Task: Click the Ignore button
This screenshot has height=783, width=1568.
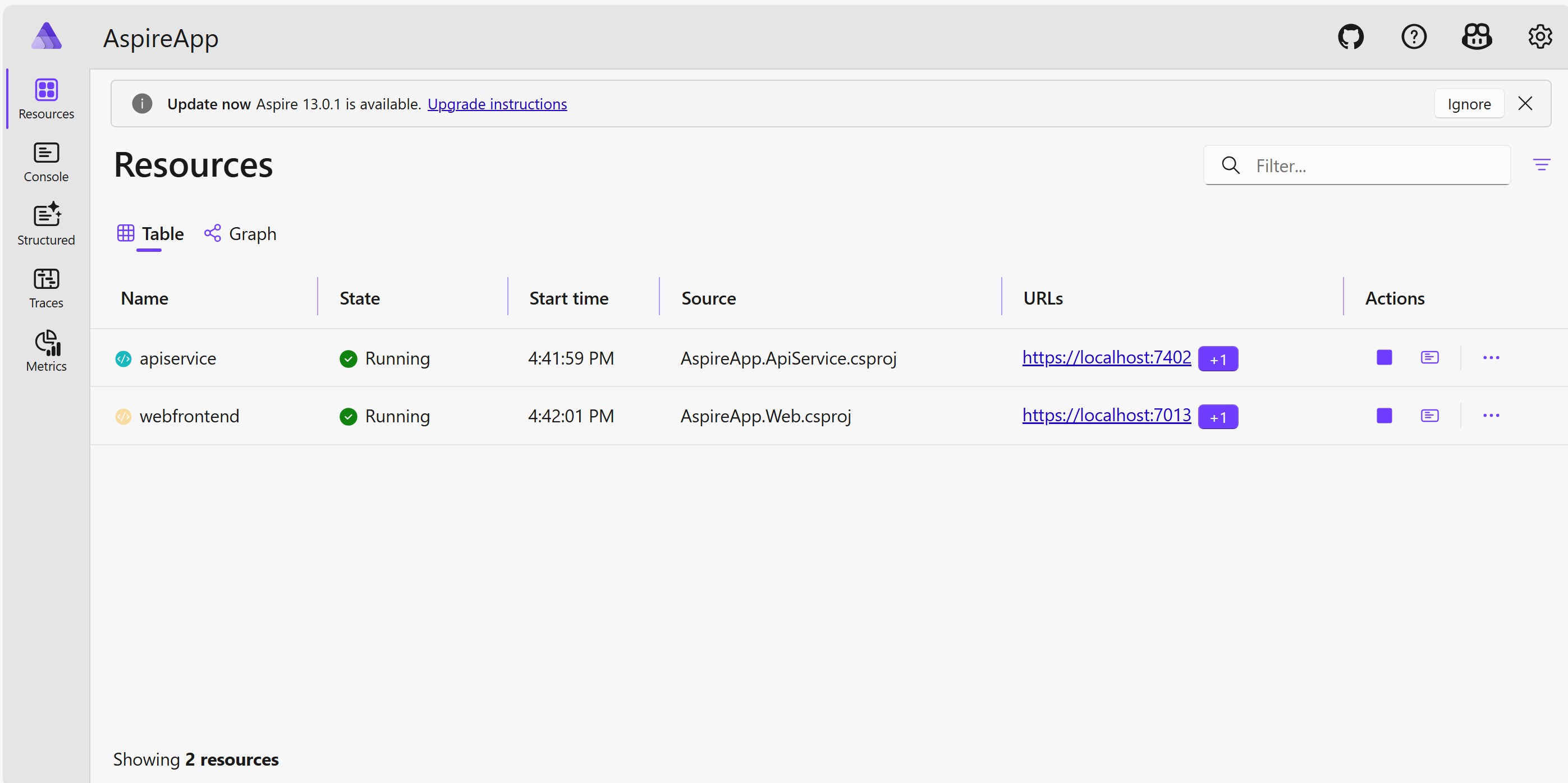Action: pos(1469,104)
